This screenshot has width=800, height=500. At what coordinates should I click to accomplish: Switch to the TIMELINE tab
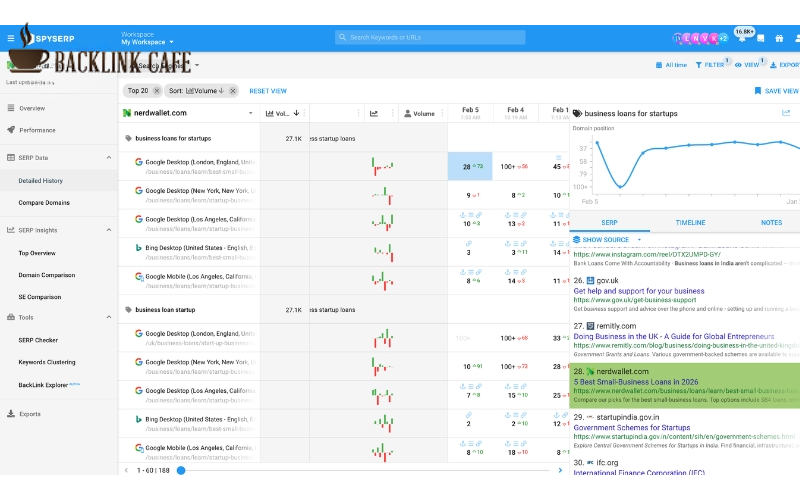coord(690,222)
